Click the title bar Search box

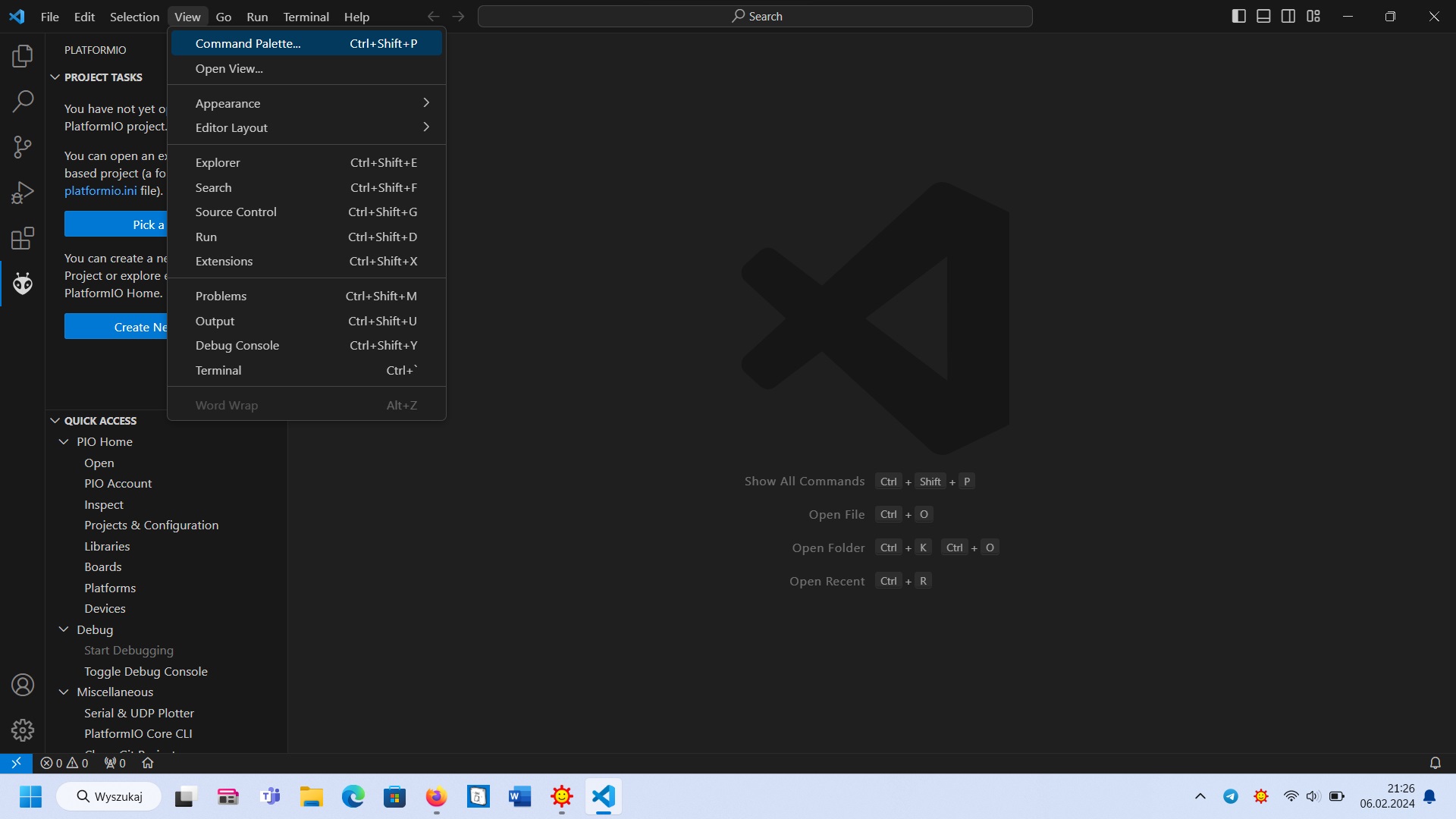tap(755, 16)
